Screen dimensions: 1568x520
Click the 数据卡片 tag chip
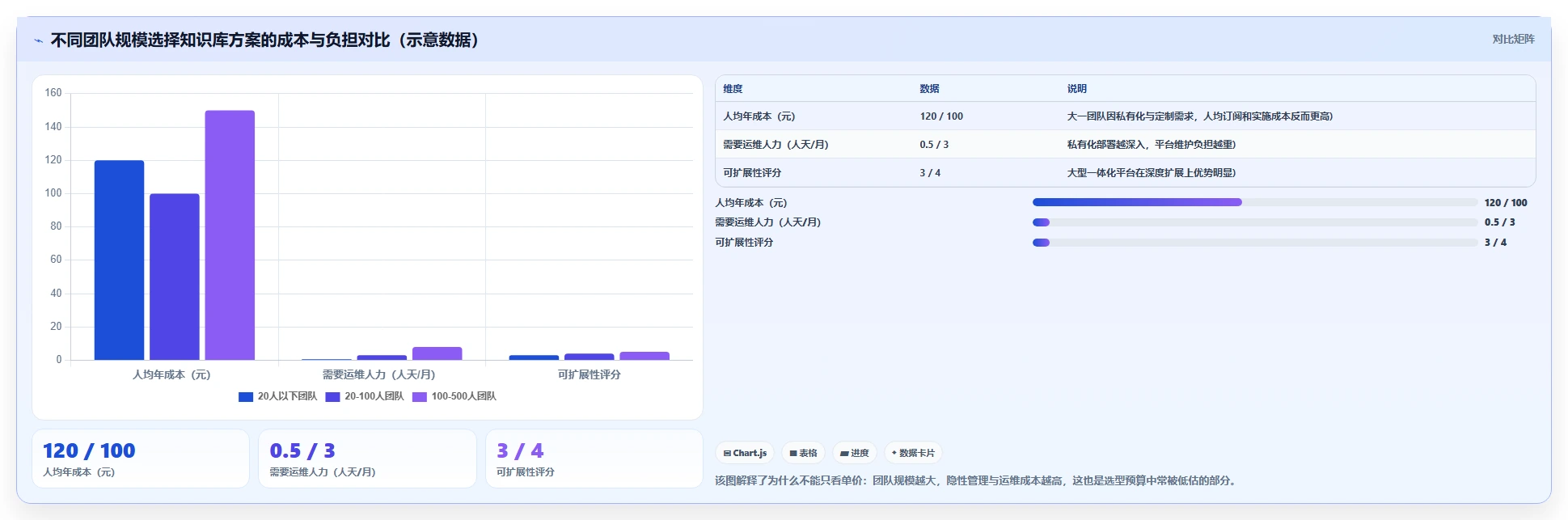pyautogui.click(x=913, y=453)
